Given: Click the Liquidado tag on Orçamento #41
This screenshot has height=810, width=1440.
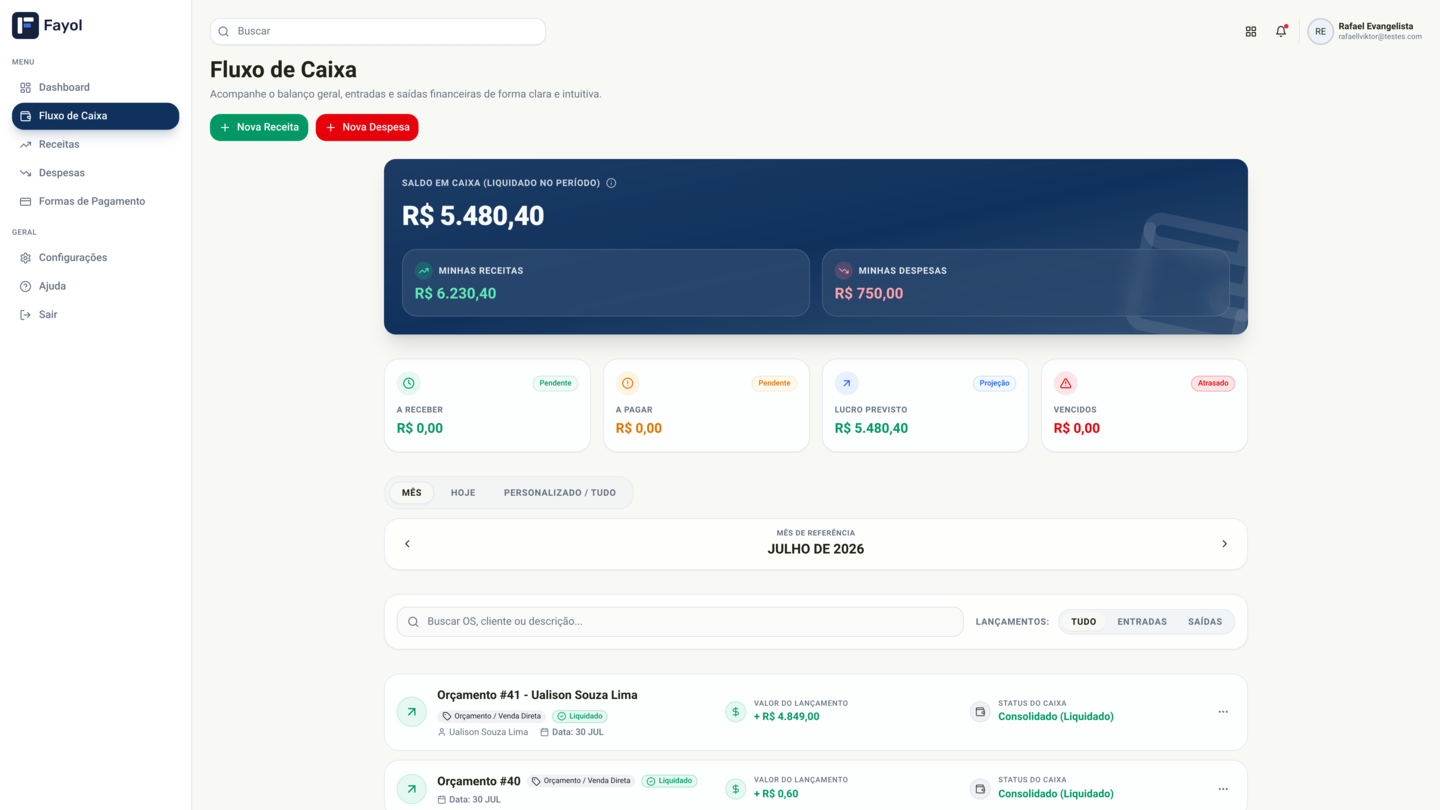Looking at the screenshot, I should pyautogui.click(x=580, y=717).
